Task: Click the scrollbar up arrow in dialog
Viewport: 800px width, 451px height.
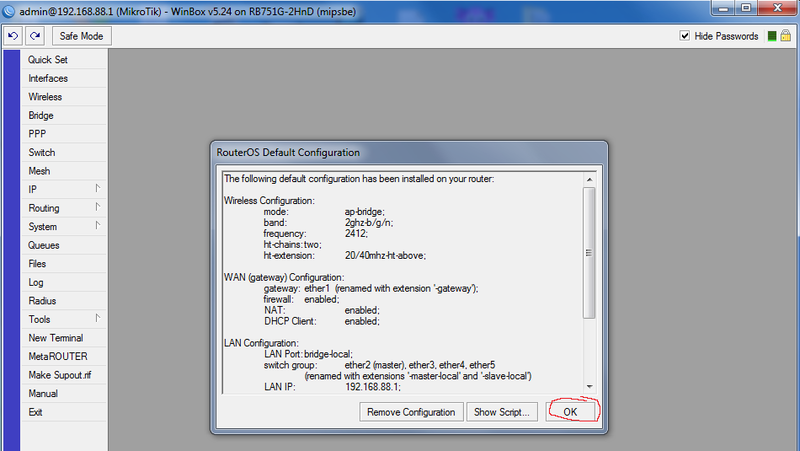Action: [589, 180]
